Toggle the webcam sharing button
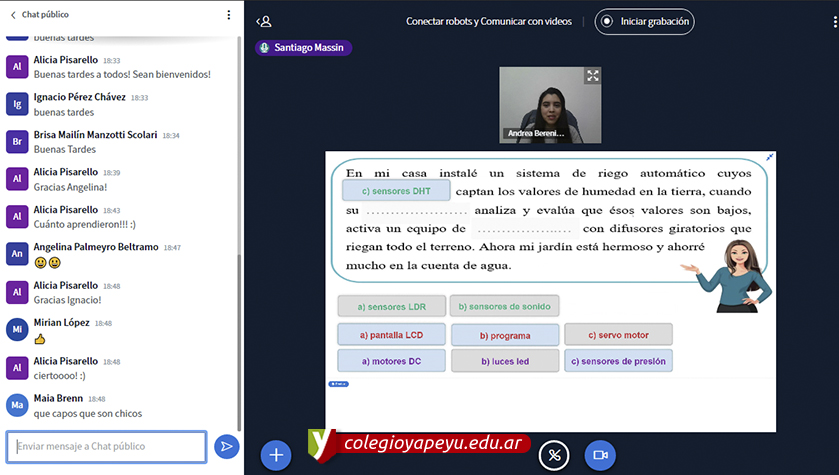Viewport: 839px width, 475px height. tap(600, 455)
